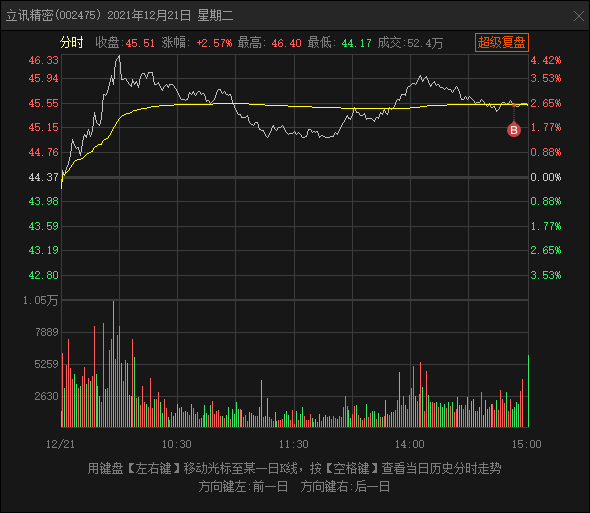590x513 pixels.
Task: Click the 15:00 time axis label
Action: (526, 444)
